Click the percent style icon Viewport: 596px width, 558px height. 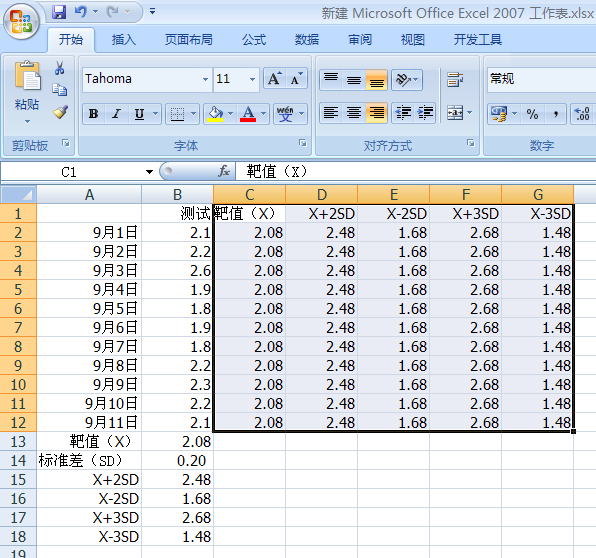532,114
